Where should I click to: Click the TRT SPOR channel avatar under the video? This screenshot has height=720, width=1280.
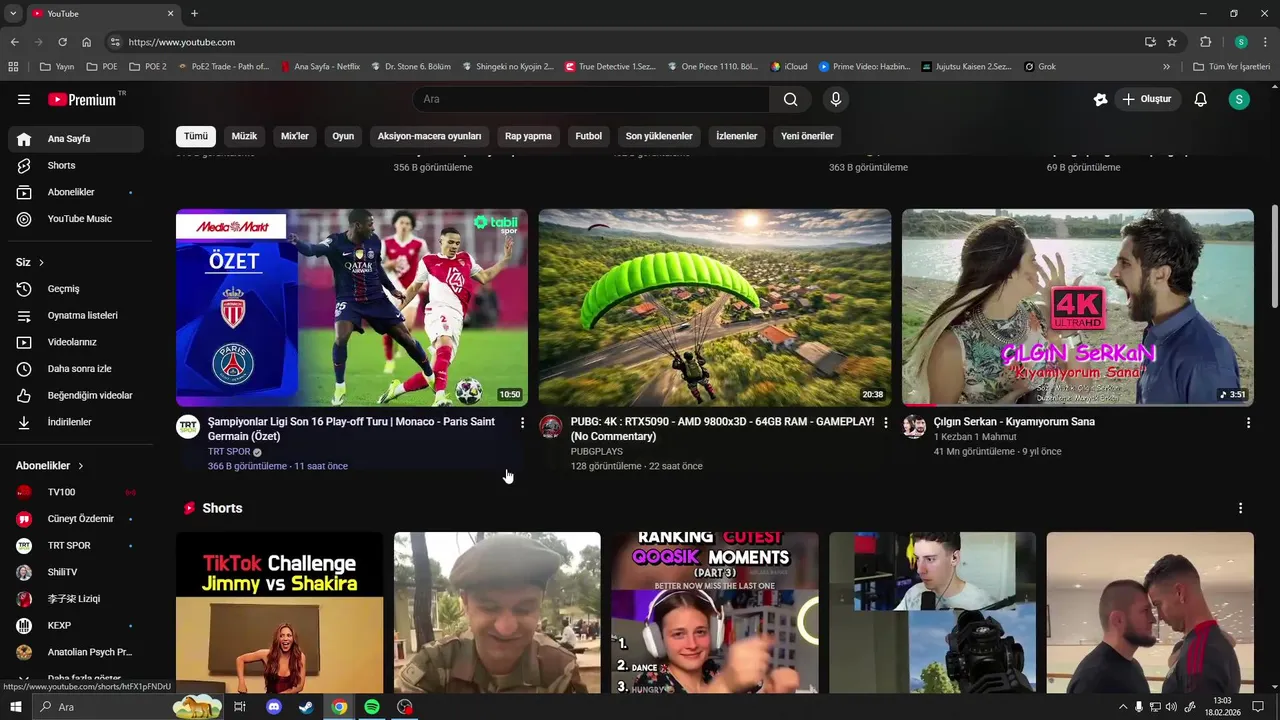pyautogui.click(x=188, y=427)
